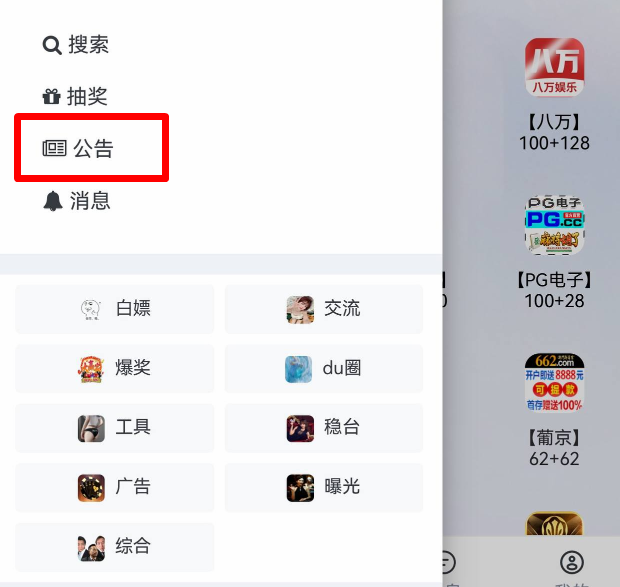Viewport: 620px width, 587px height.
Task: Open the 广告 category
Action: tap(115, 487)
